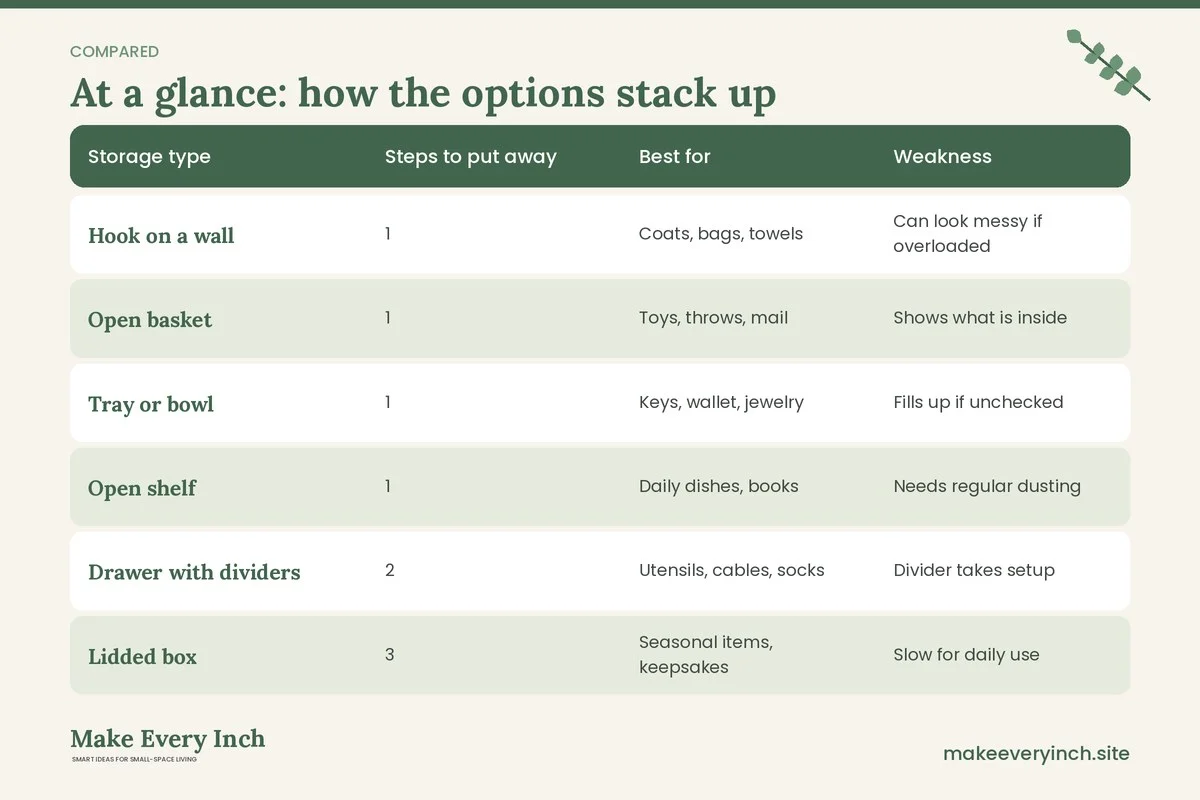1200x800 pixels.
Task: Click 'Seasonal items, keepsakes' cell
Action: (706, 654)
